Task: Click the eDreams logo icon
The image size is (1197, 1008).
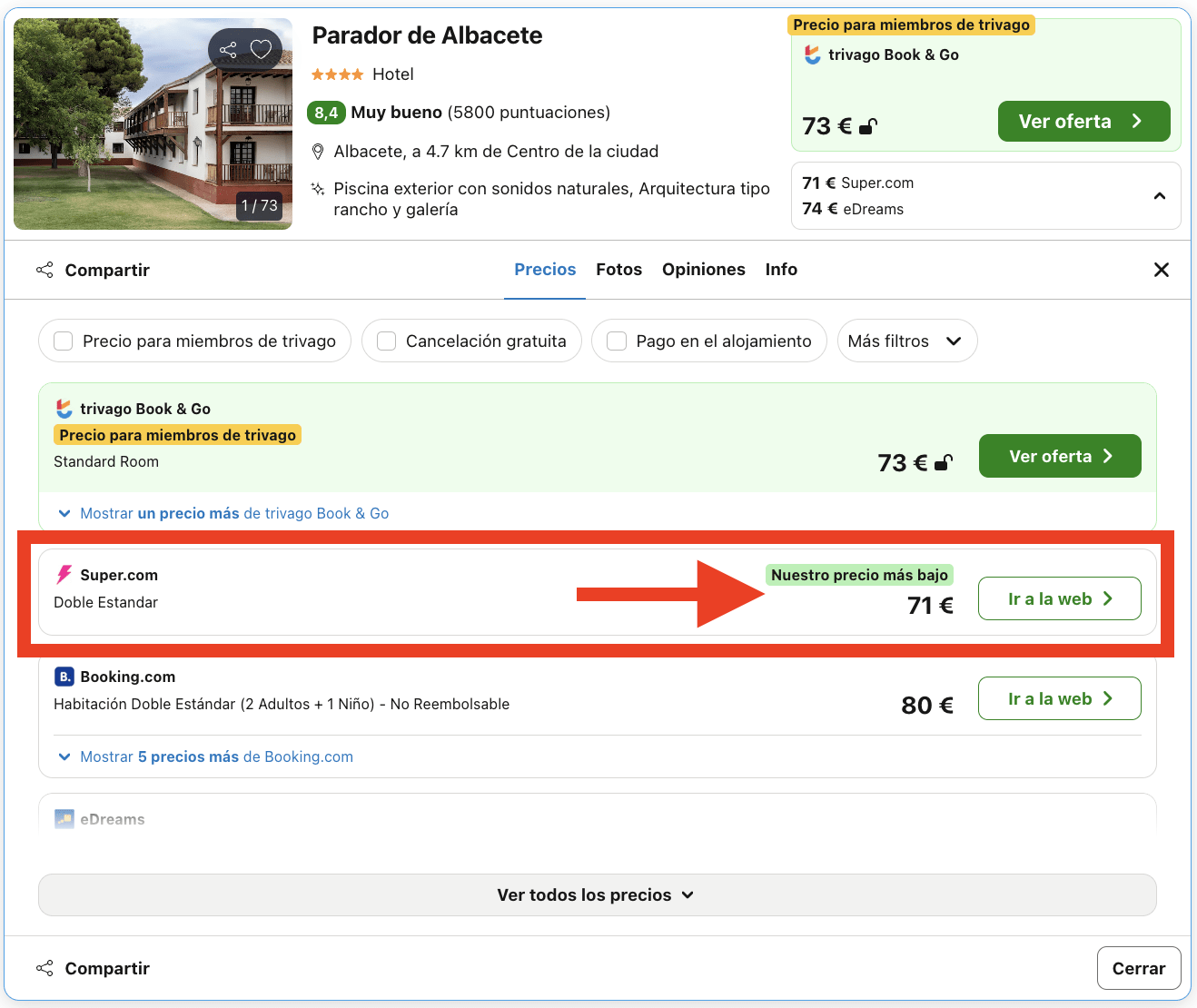Action: [64, 819]
